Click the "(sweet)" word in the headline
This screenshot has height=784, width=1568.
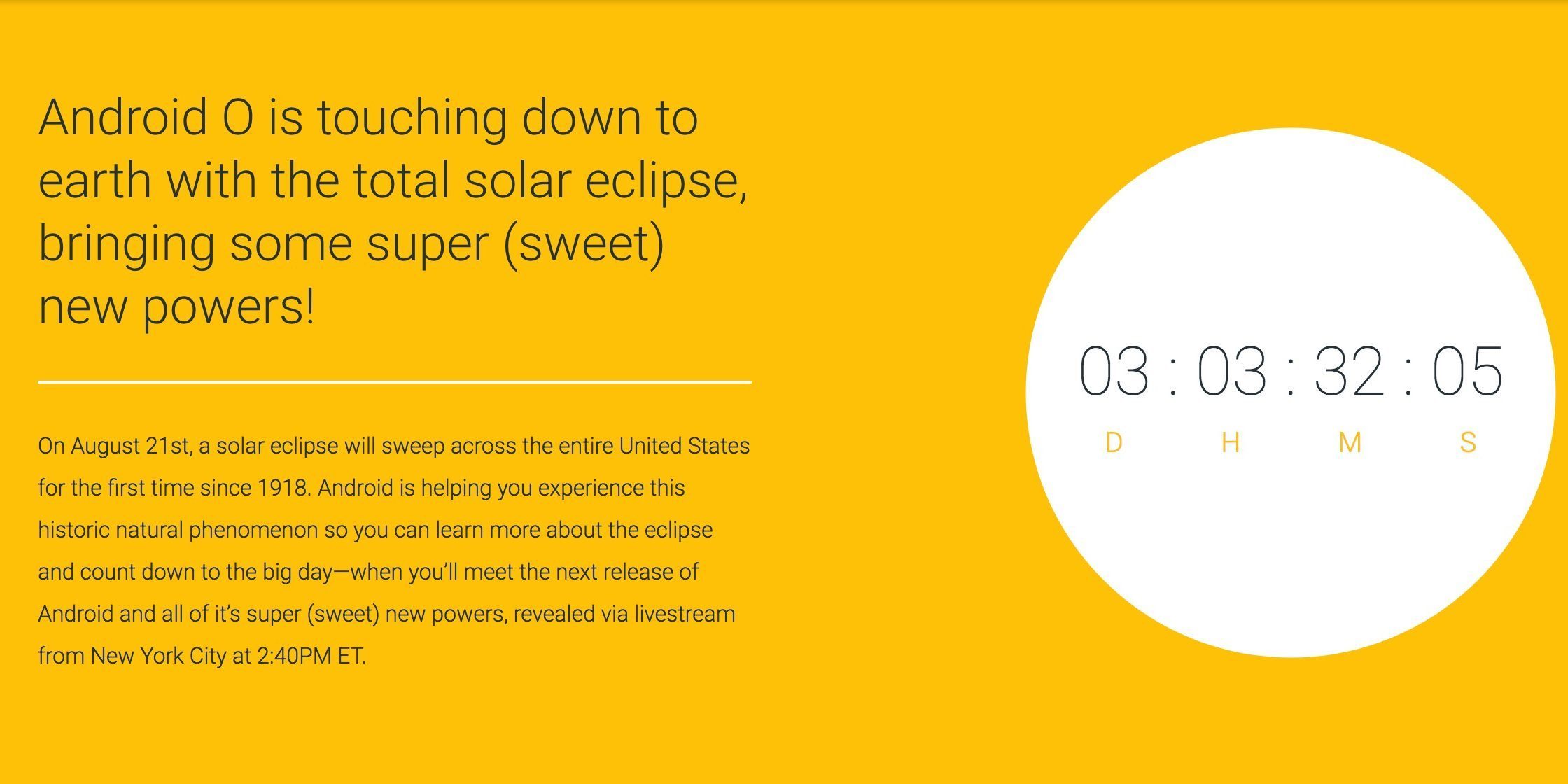(x=584, y=244)
